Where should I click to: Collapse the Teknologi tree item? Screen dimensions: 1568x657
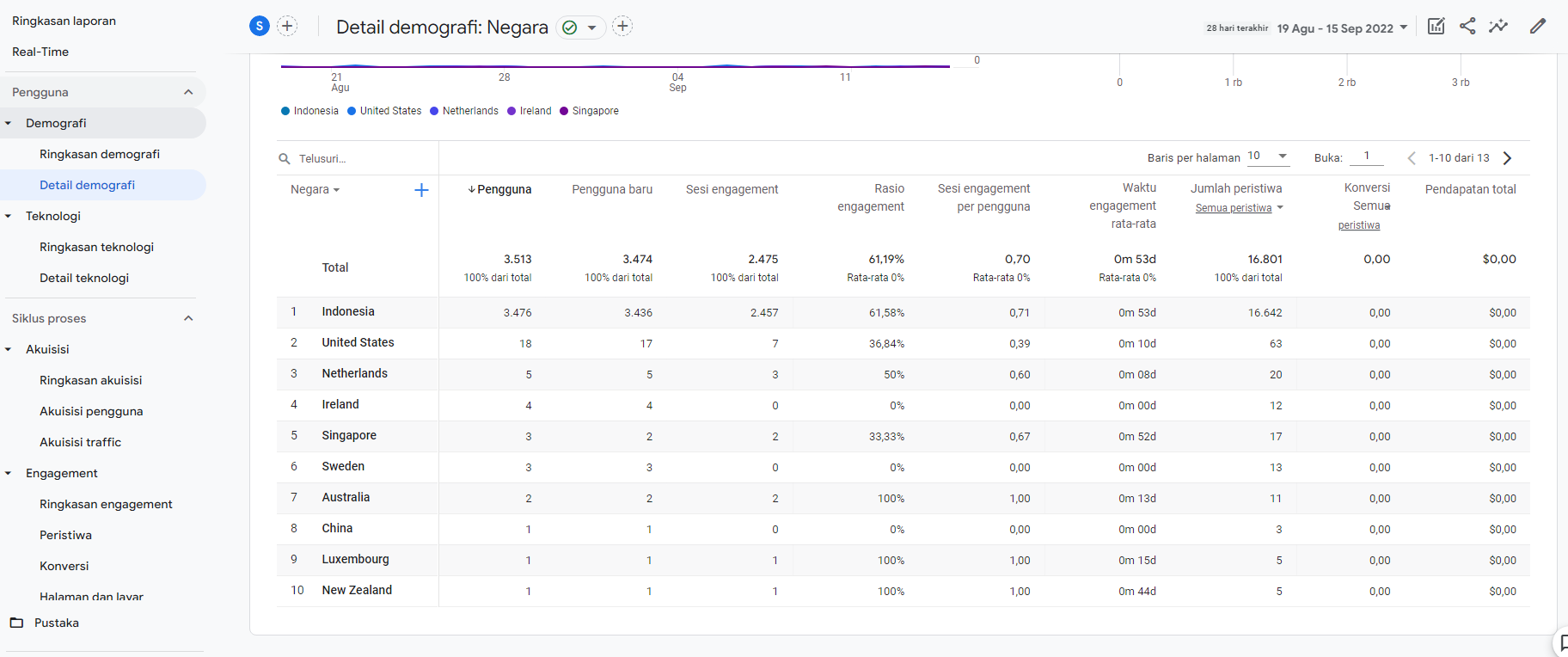coord(9,216)
